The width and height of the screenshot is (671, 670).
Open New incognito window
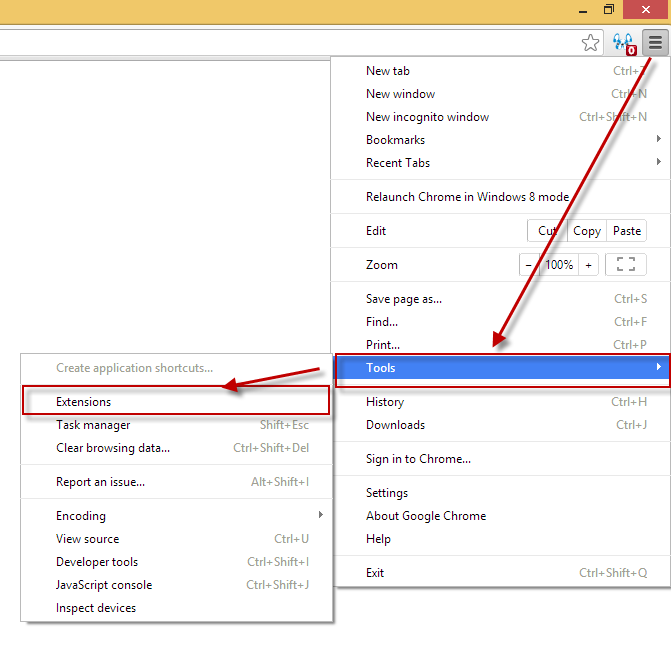click(427, 117)
